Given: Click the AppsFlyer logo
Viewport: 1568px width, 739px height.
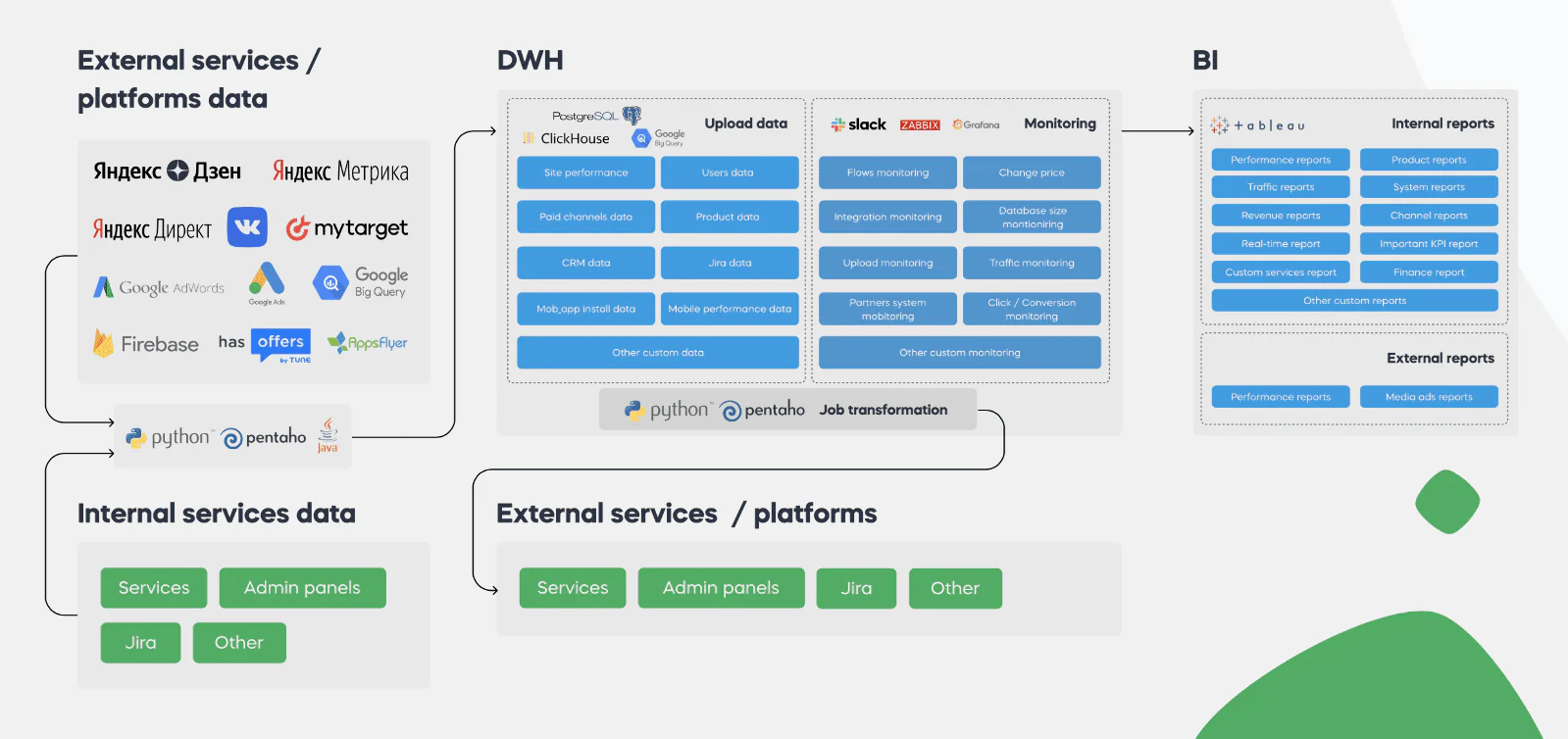Looking at the screenshot, I should pos(368,343).
